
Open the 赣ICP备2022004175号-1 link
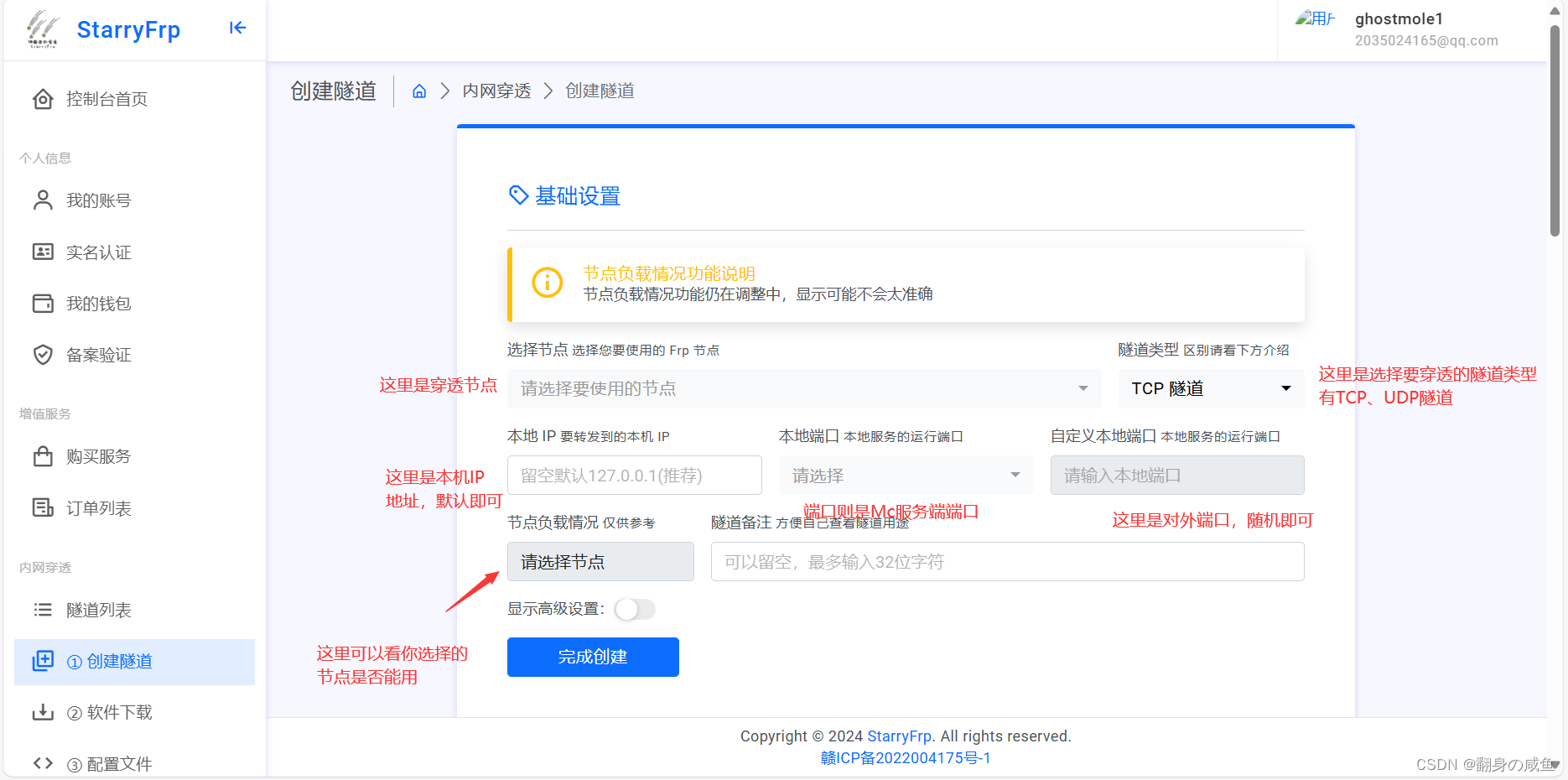(906, 757)
